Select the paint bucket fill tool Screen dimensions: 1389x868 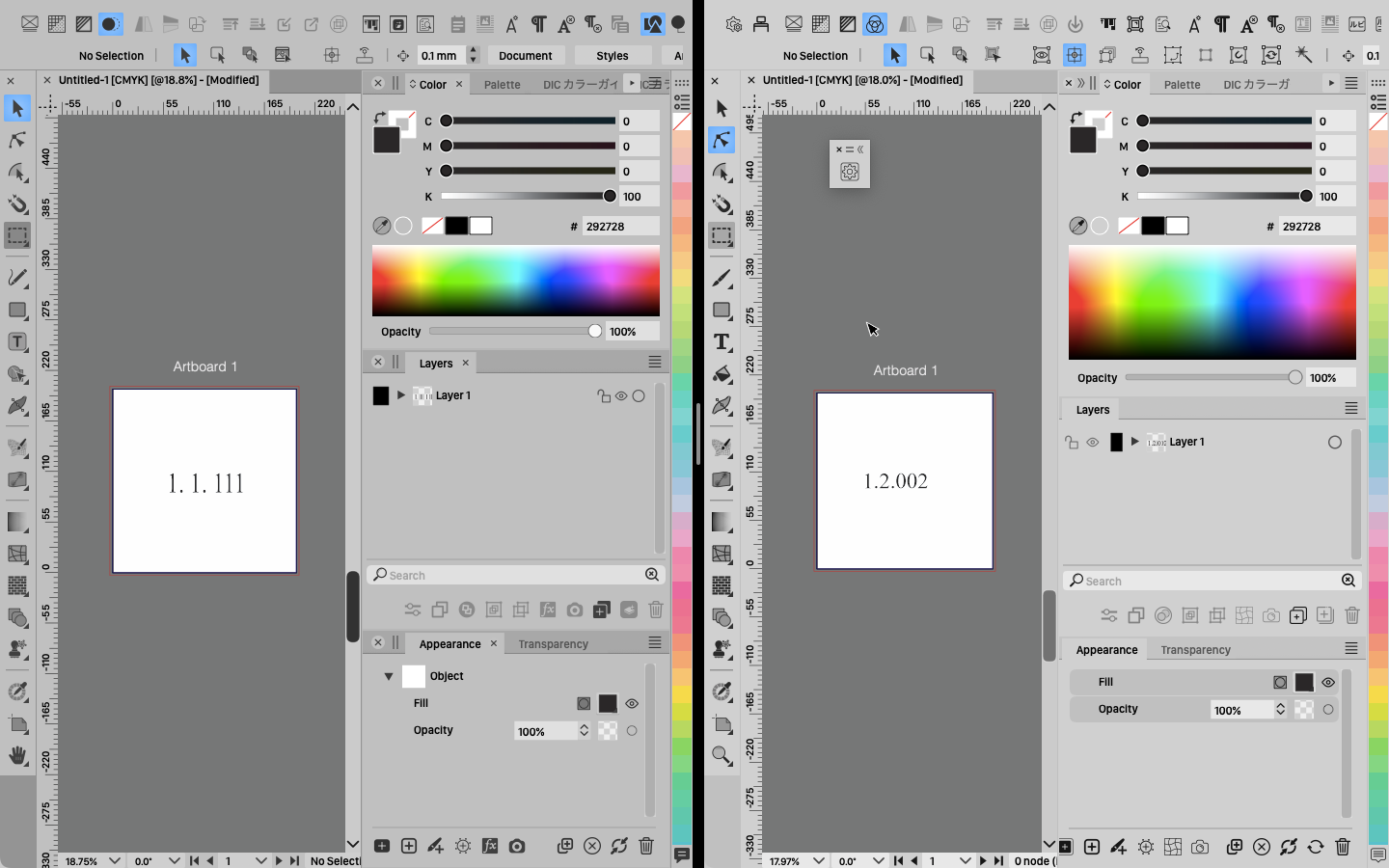click(722, 374)
